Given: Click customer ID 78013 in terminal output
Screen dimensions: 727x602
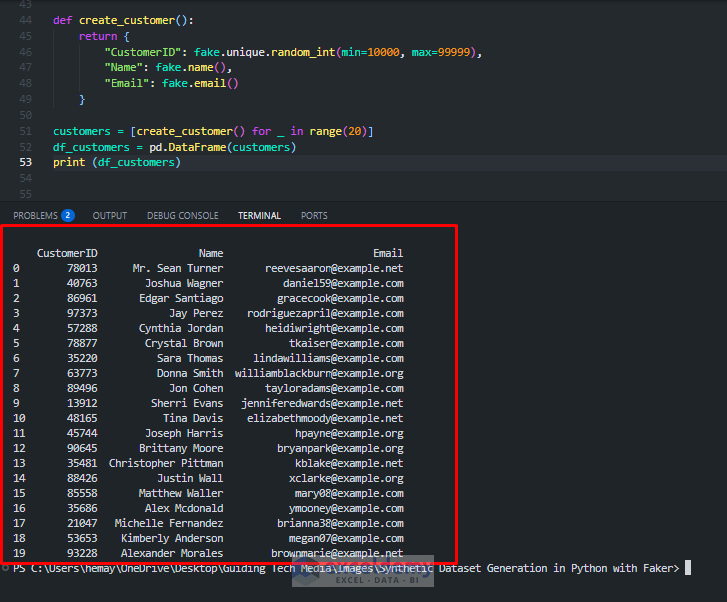Looking at the screenshot, I should pyautogui.click(x=82, y=268).
